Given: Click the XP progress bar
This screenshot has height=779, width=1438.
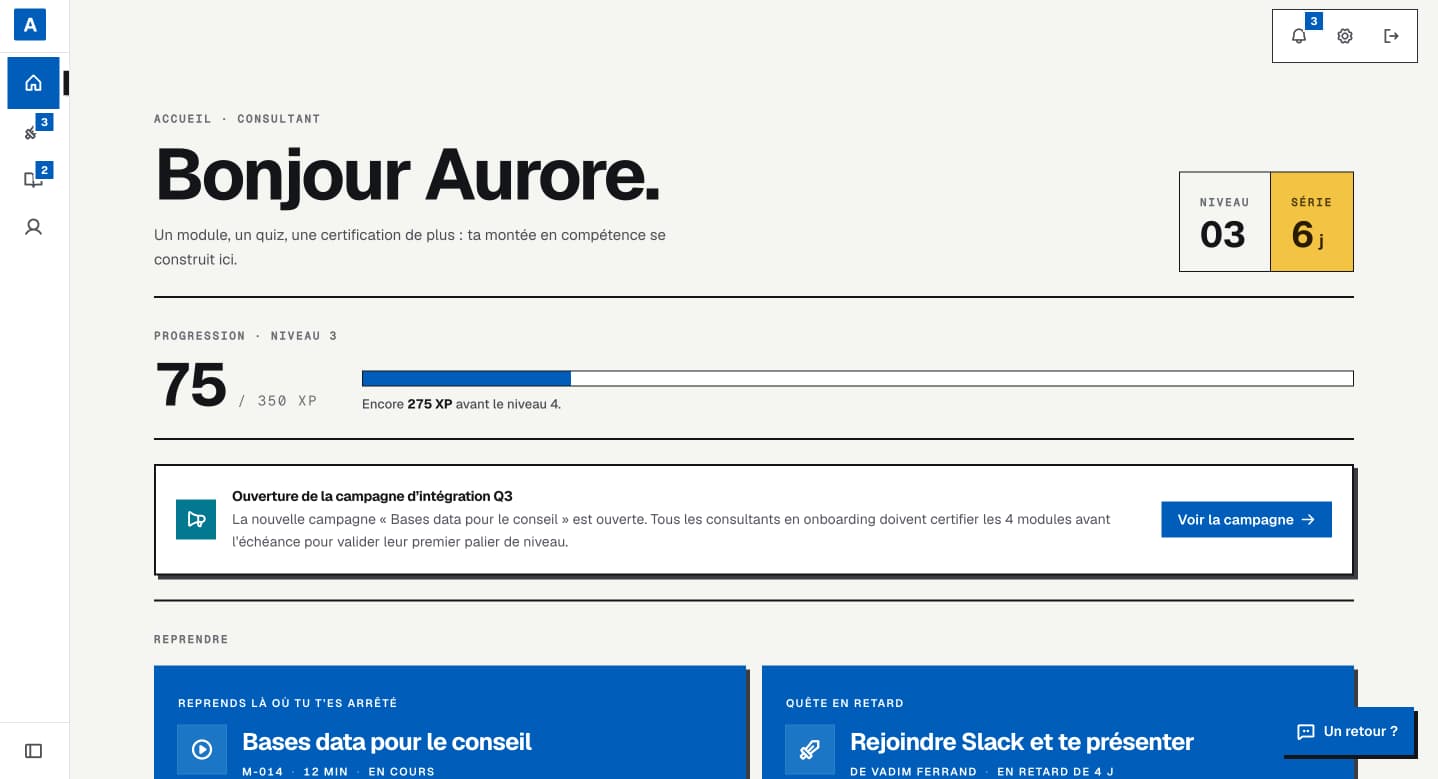Looking at the screenshot, I should coord(857,378).
